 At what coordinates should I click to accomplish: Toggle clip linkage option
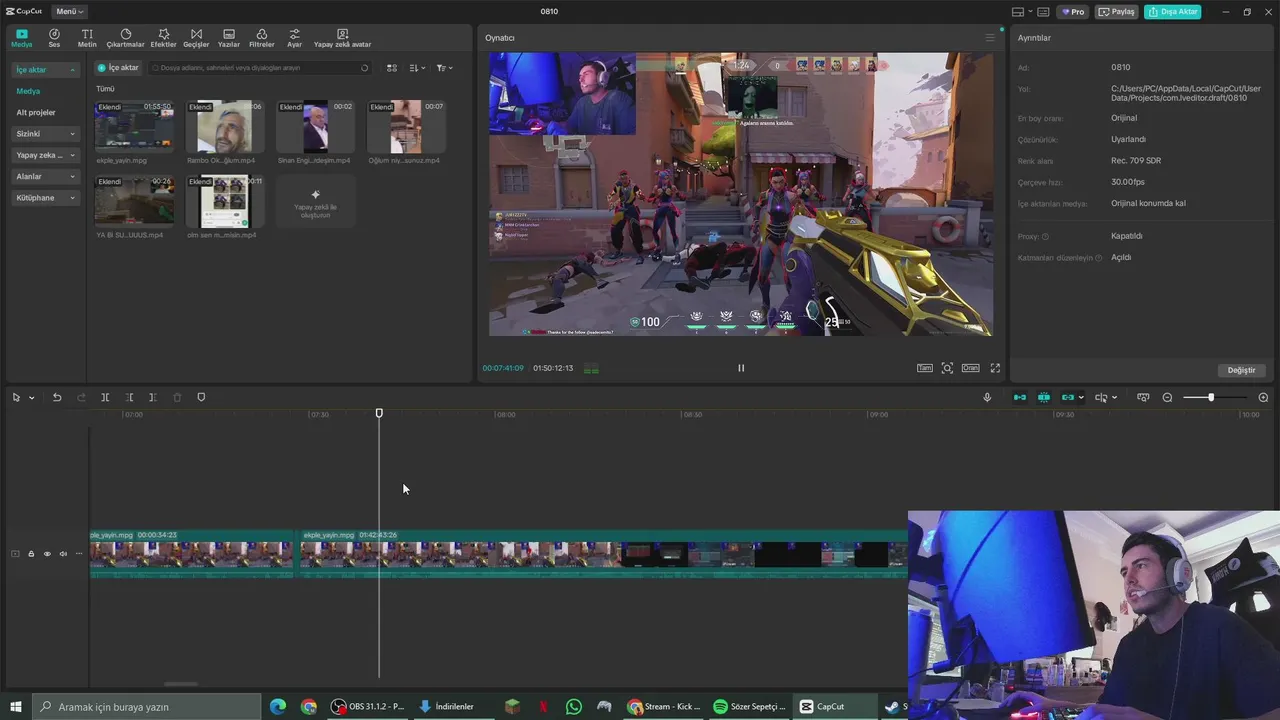point(1068,397)
